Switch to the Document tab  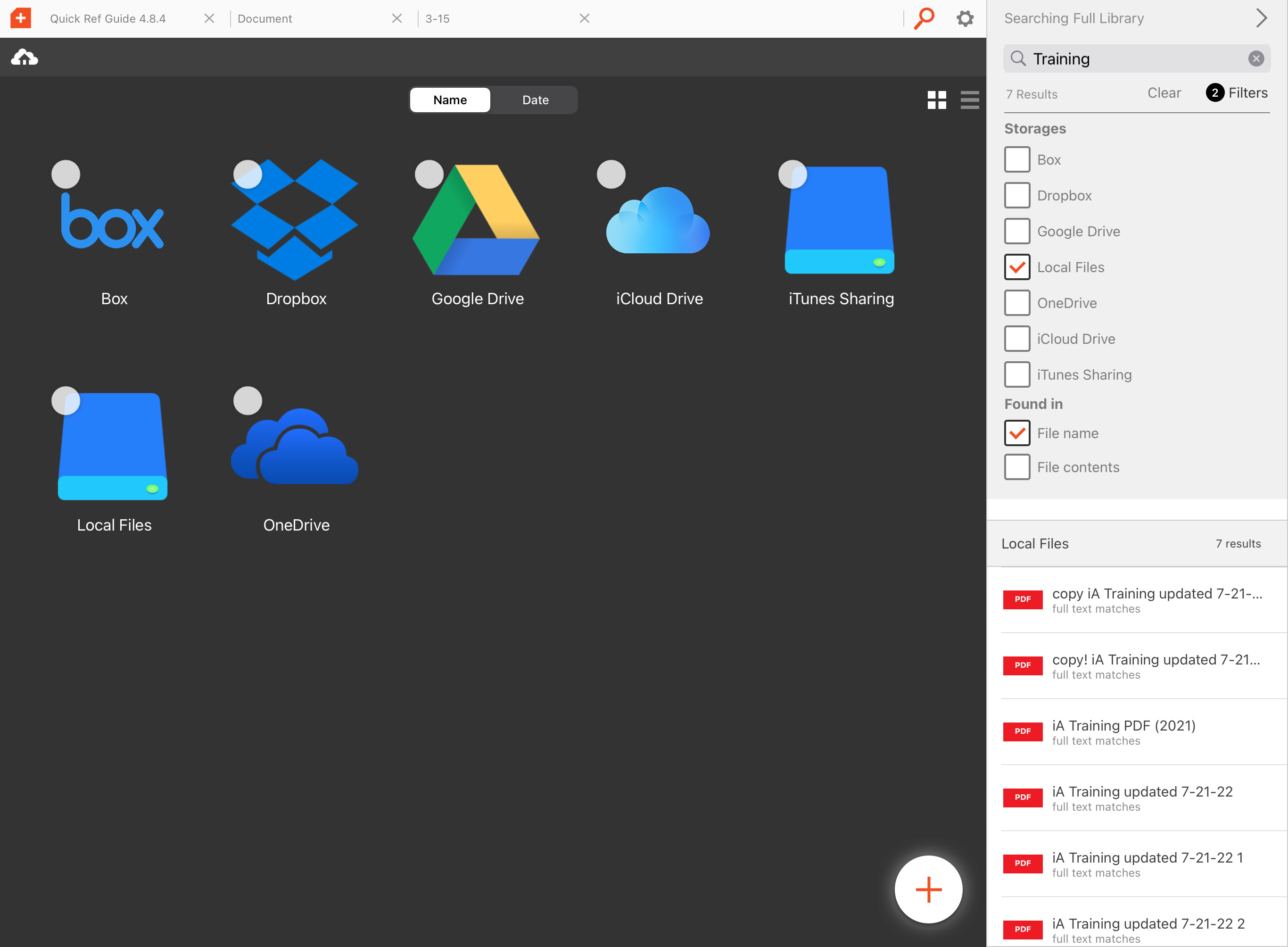pos(264,18)
